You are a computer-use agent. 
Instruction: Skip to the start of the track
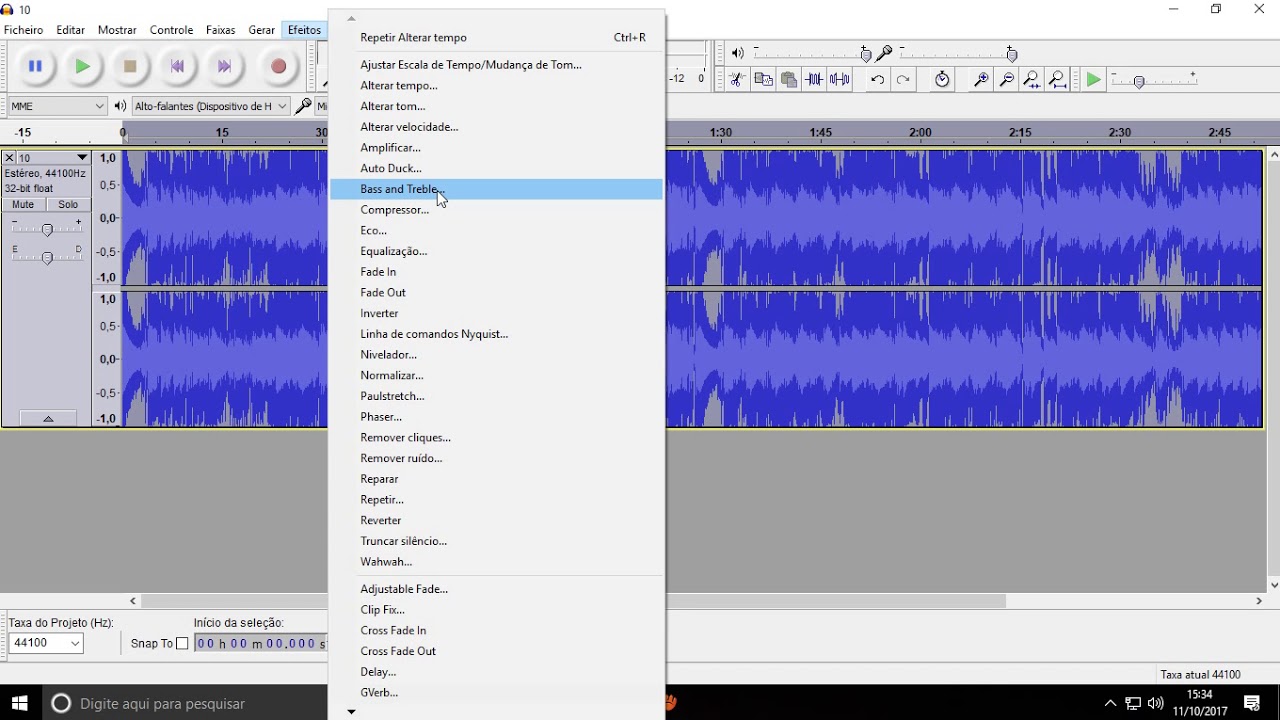[177, 66]
